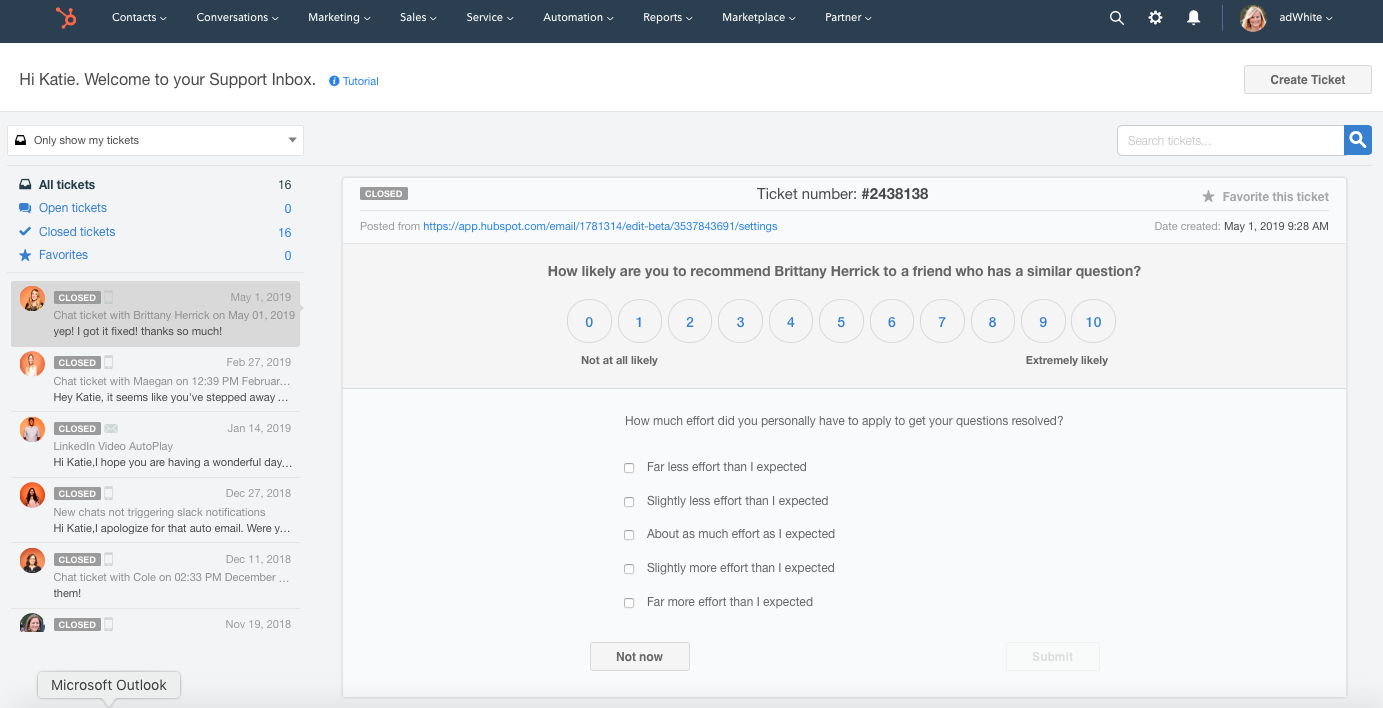Click the Tutorial info icon
This screenshot has height=708, width=1383.
(334, 81)
